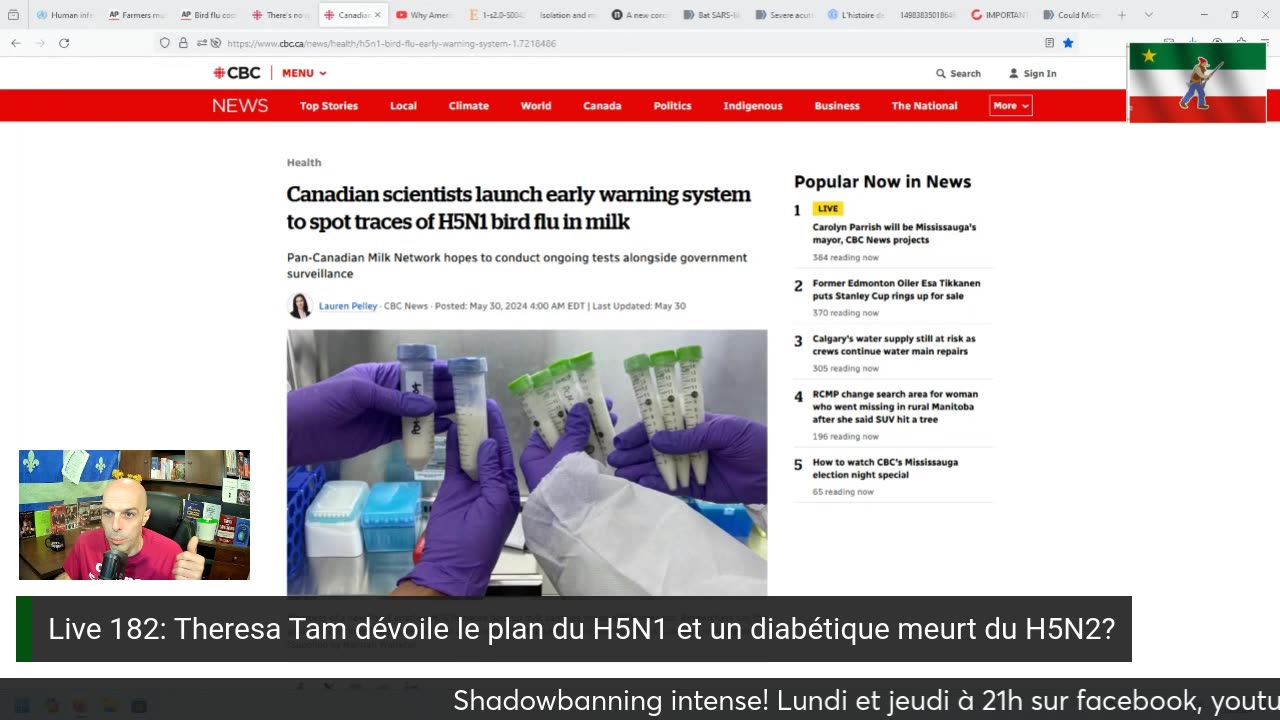
Task: Open The National in news nav
Action: tap(924, 105)
